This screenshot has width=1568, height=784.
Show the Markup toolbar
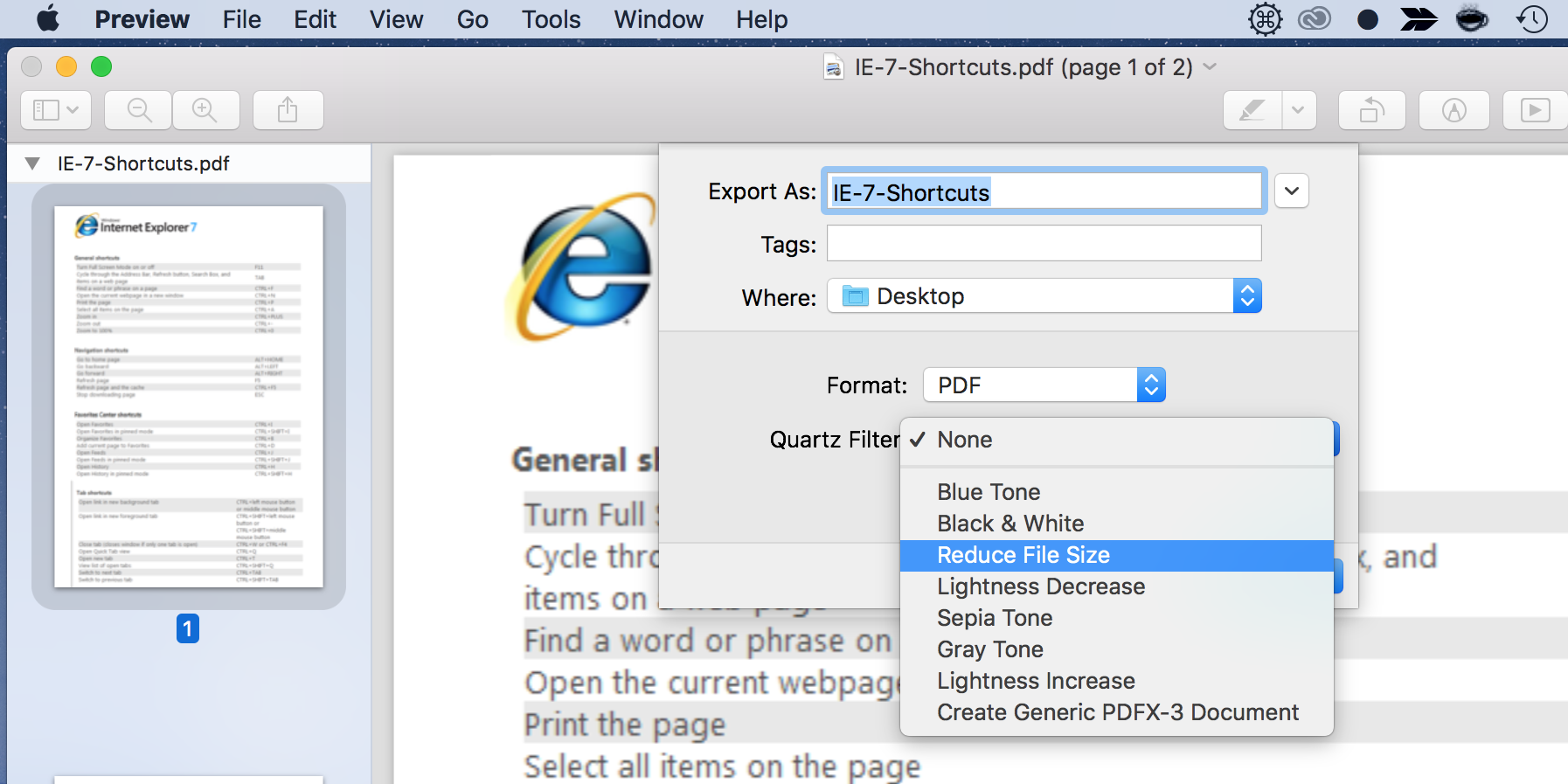pos(1454,110)
